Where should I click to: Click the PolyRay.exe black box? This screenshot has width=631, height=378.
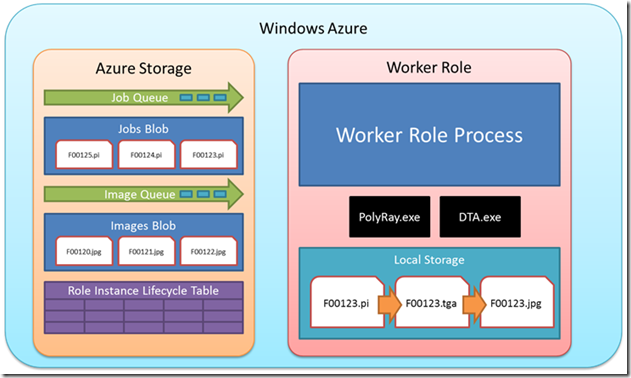tap(390, 217)
